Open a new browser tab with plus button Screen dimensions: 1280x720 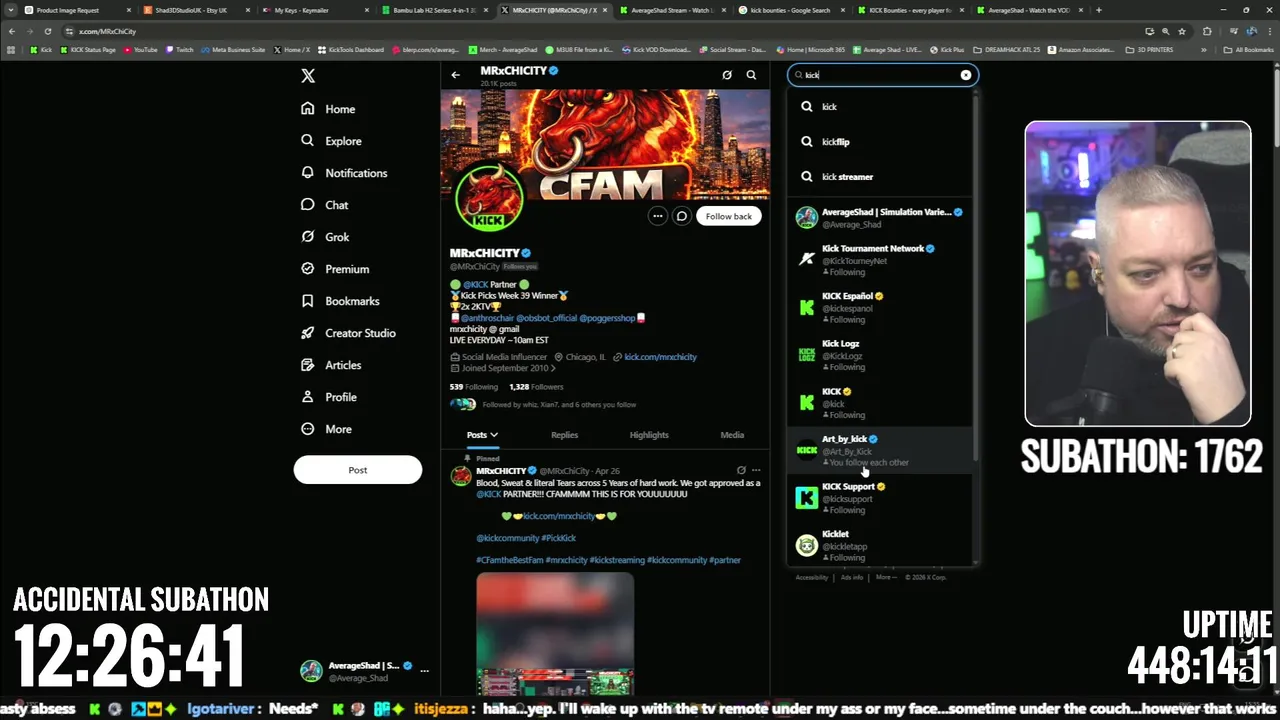coord(1099,10)
